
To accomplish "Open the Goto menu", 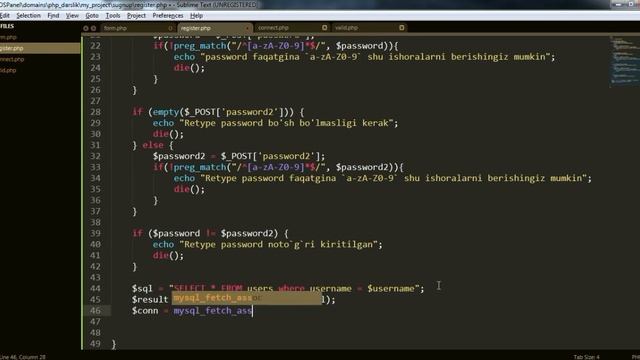I will click(x=92, y=16).
